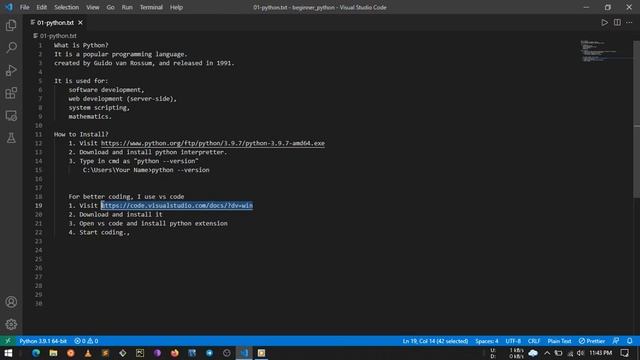Viewport: 640px width, 360px height.
Task: Open the 11:43 PM clock
Action: point(601,353)
